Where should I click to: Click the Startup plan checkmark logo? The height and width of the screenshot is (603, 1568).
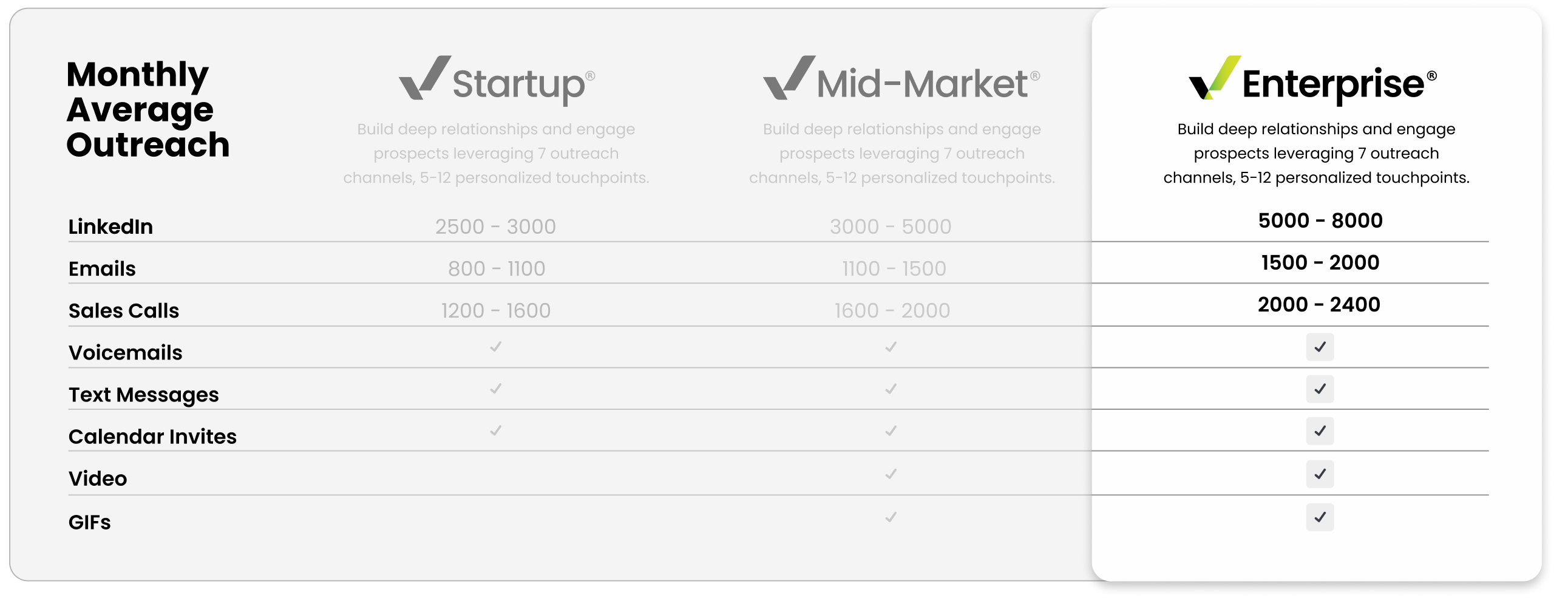coord(424,78)
